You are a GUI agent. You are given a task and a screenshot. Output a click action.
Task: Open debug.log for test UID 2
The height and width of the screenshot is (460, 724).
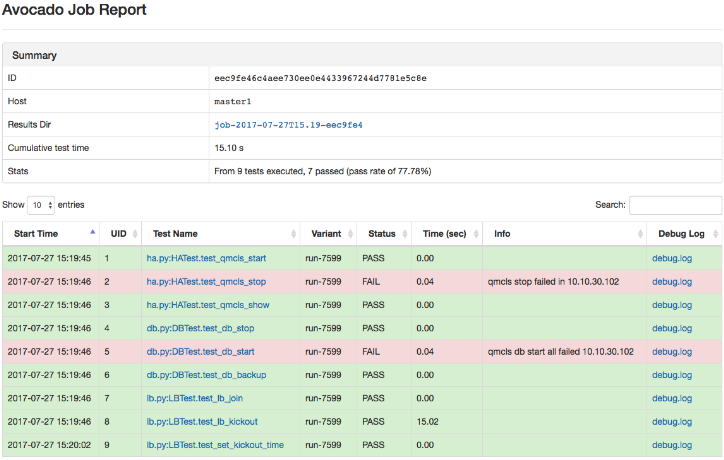(671, 282)
